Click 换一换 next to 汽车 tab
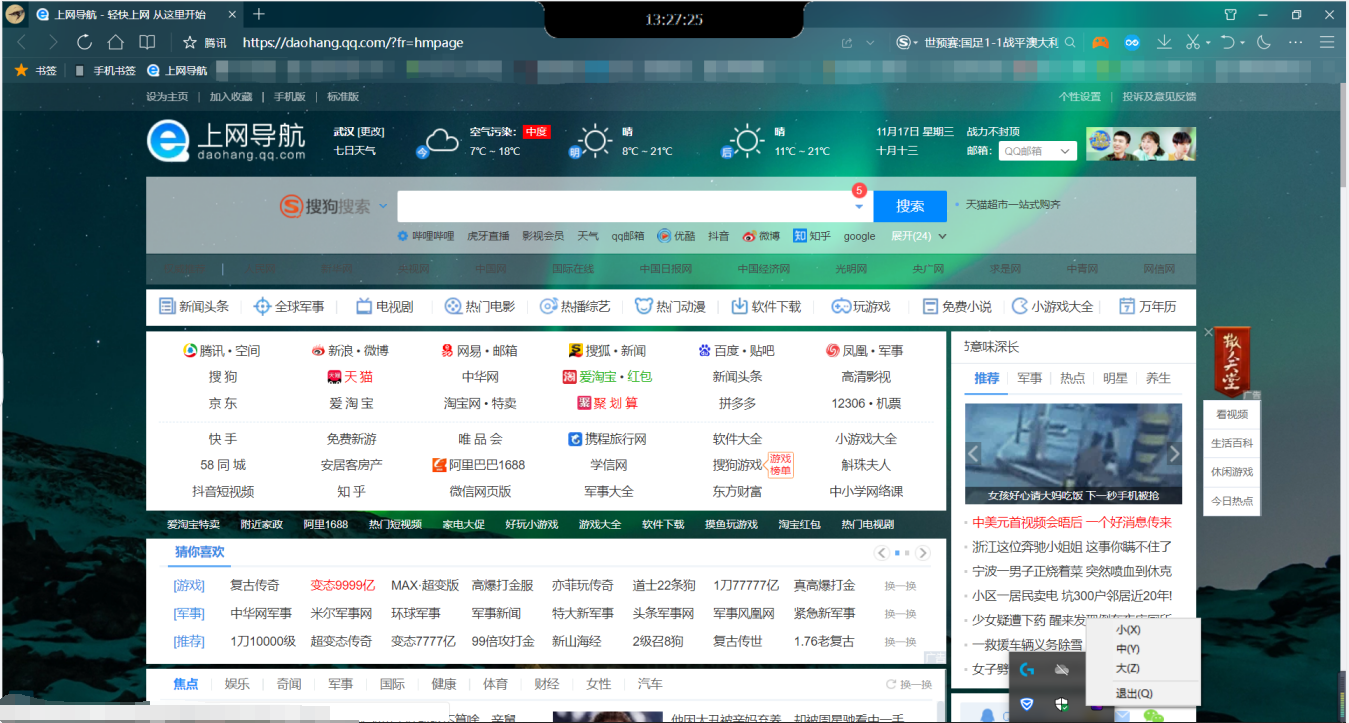 (909, 684)
